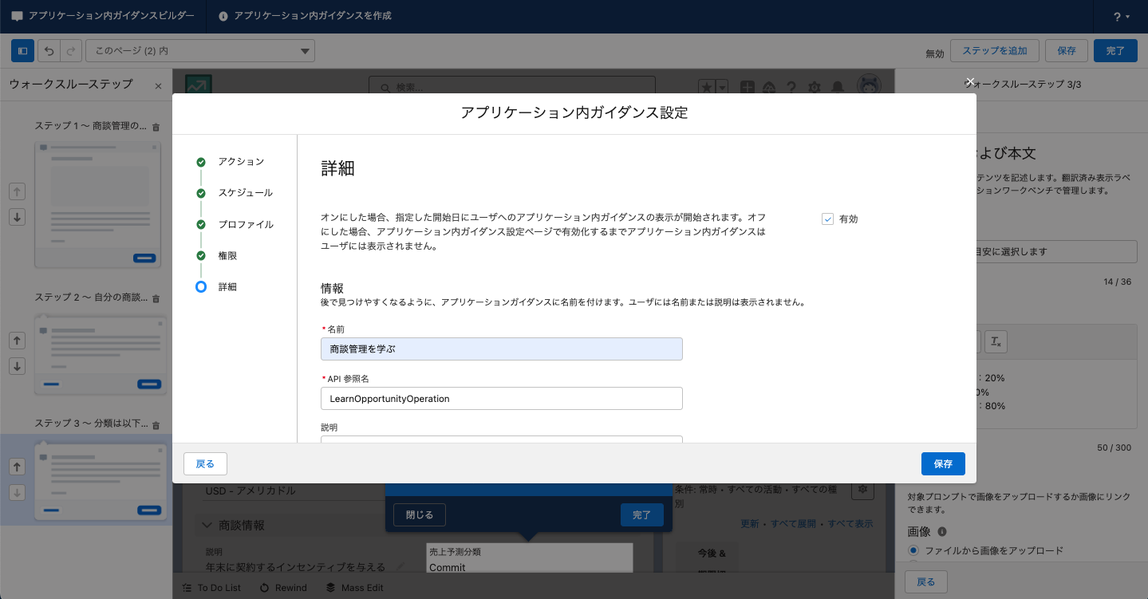Click the info icon in header tab
The width and height of the screenshot is (1148, 599).
coord(223,16)
